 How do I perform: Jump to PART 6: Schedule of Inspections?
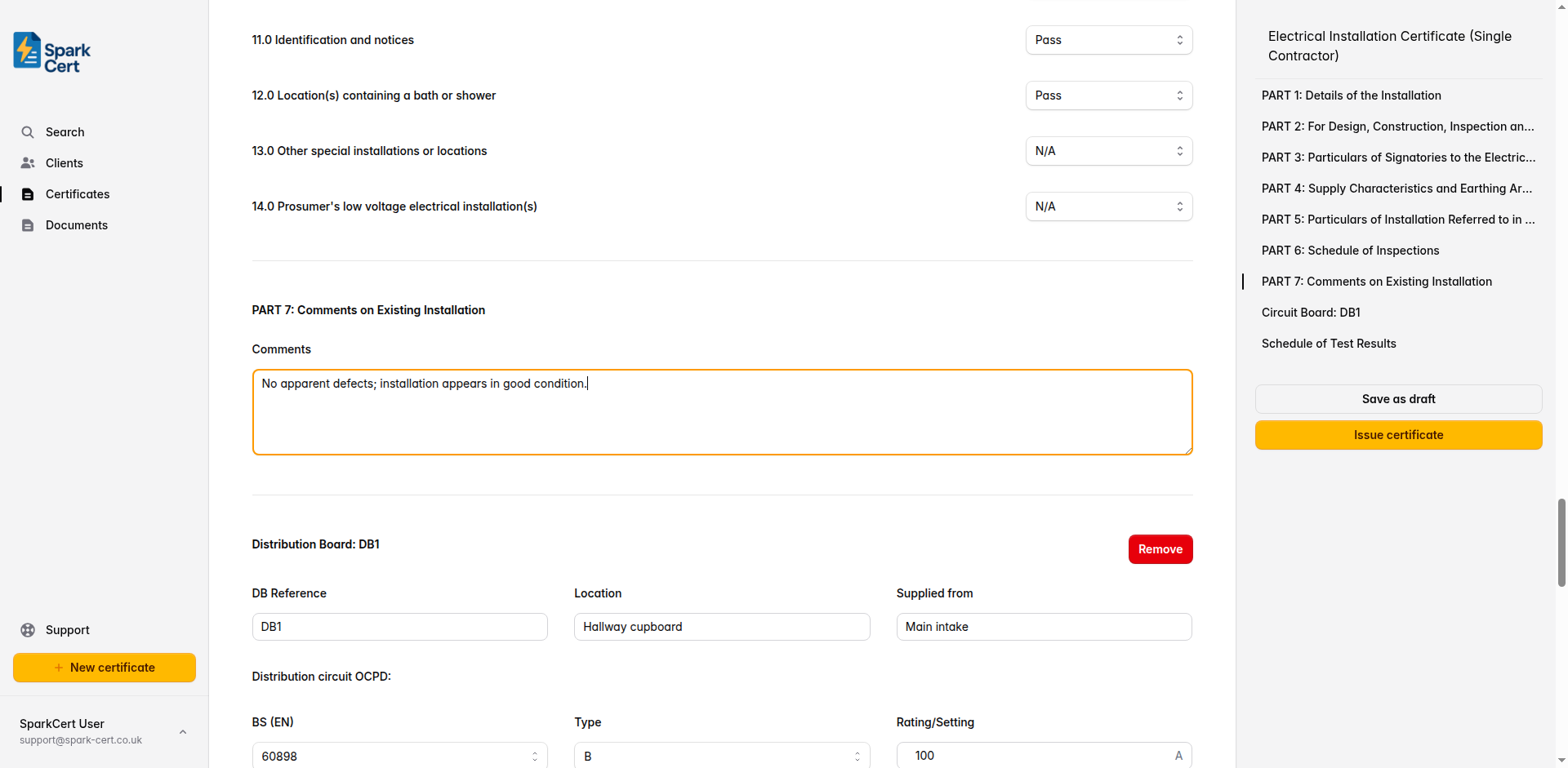pyautogui.click(x=1349, y=250)
